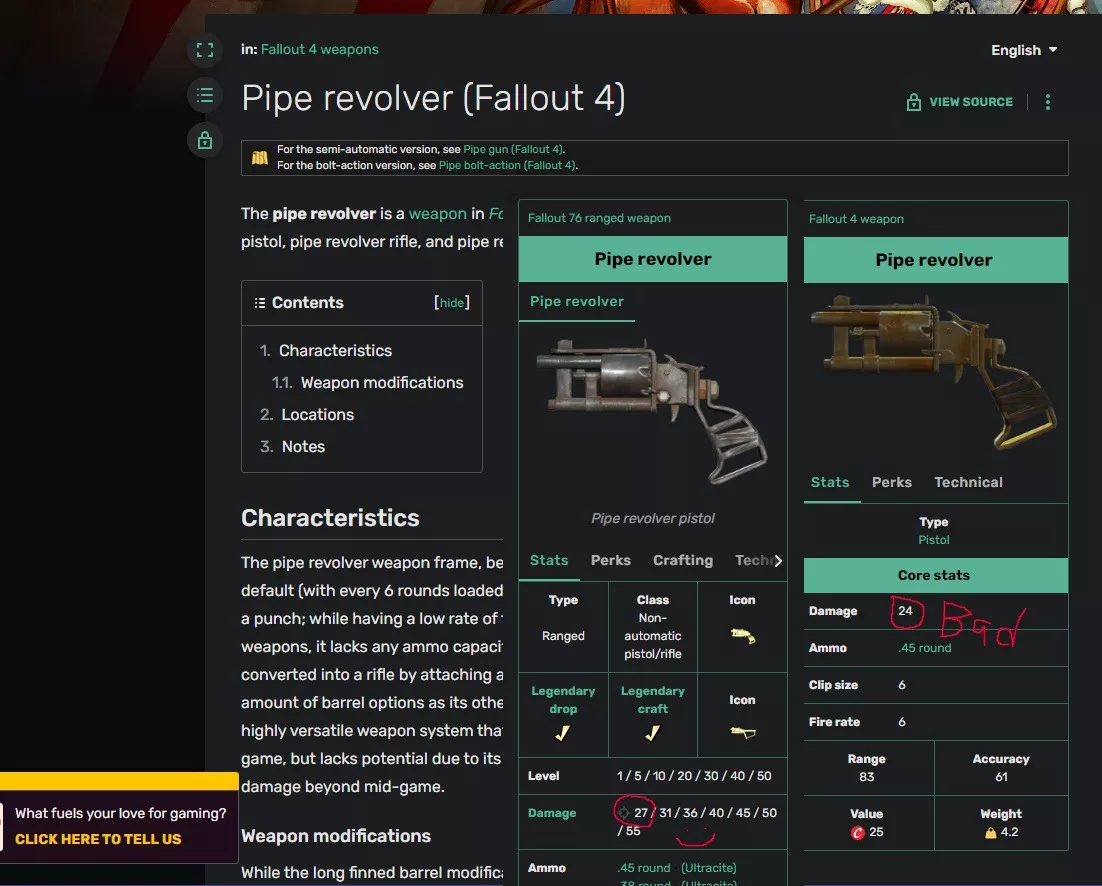Screen dimensions: 1102x886
Task: Click the Legendary drop checkmark icon
Action: tap(563, 733)
